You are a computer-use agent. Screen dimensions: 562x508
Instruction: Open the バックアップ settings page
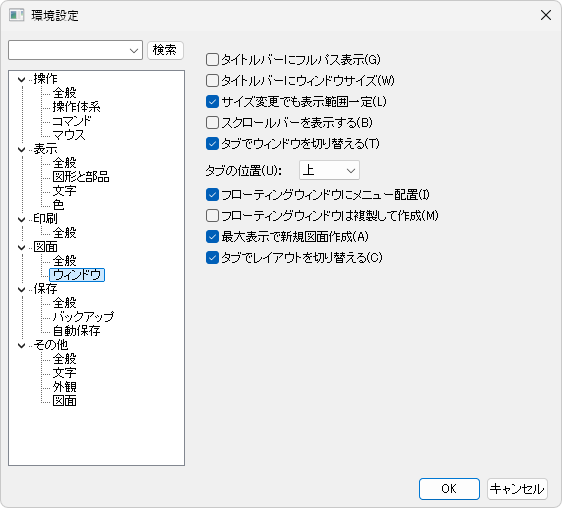[x=83, y=317]
